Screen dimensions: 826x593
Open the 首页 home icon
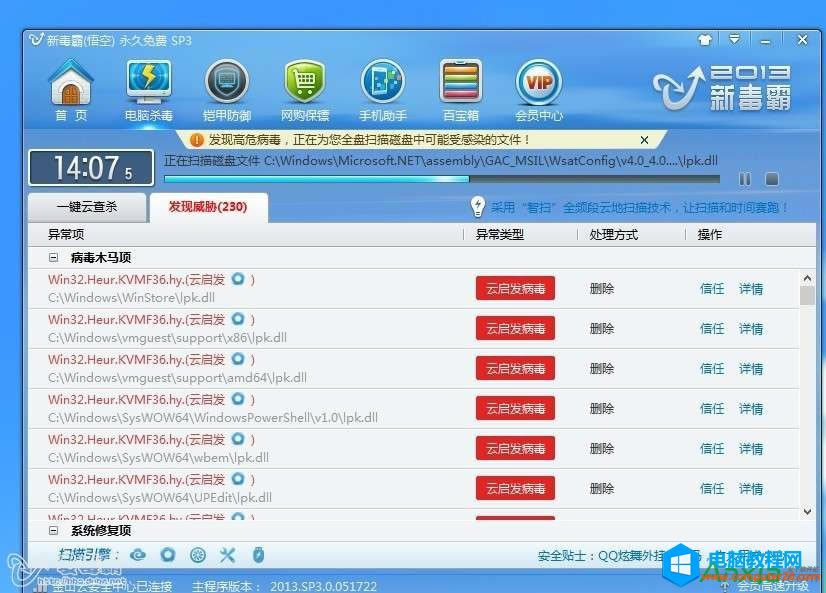coord(70,88)
